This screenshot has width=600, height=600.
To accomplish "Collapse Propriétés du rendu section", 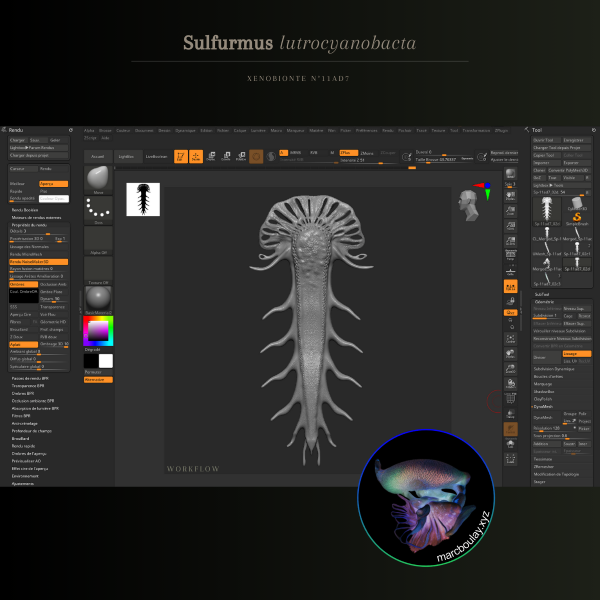I will pyautogui.click(x=29, y=225).
